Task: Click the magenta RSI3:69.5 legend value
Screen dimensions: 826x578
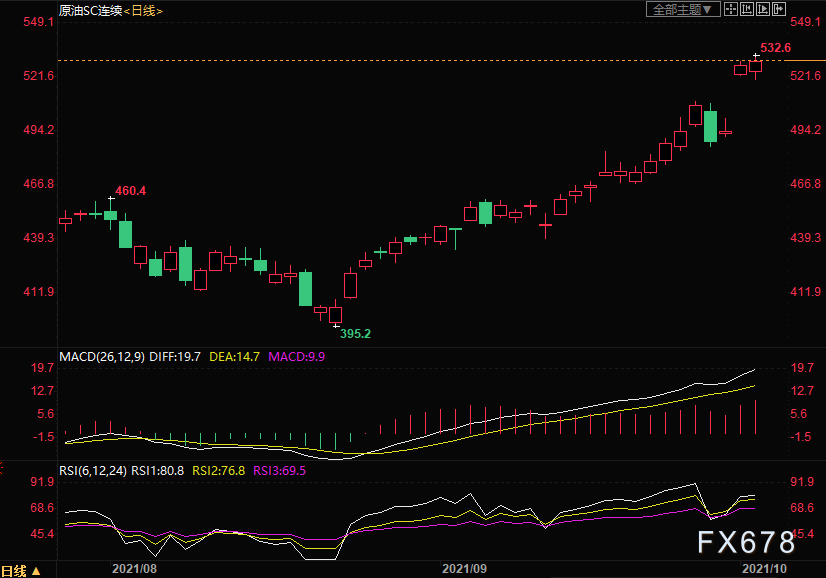Action: click(x=279, y=470)
